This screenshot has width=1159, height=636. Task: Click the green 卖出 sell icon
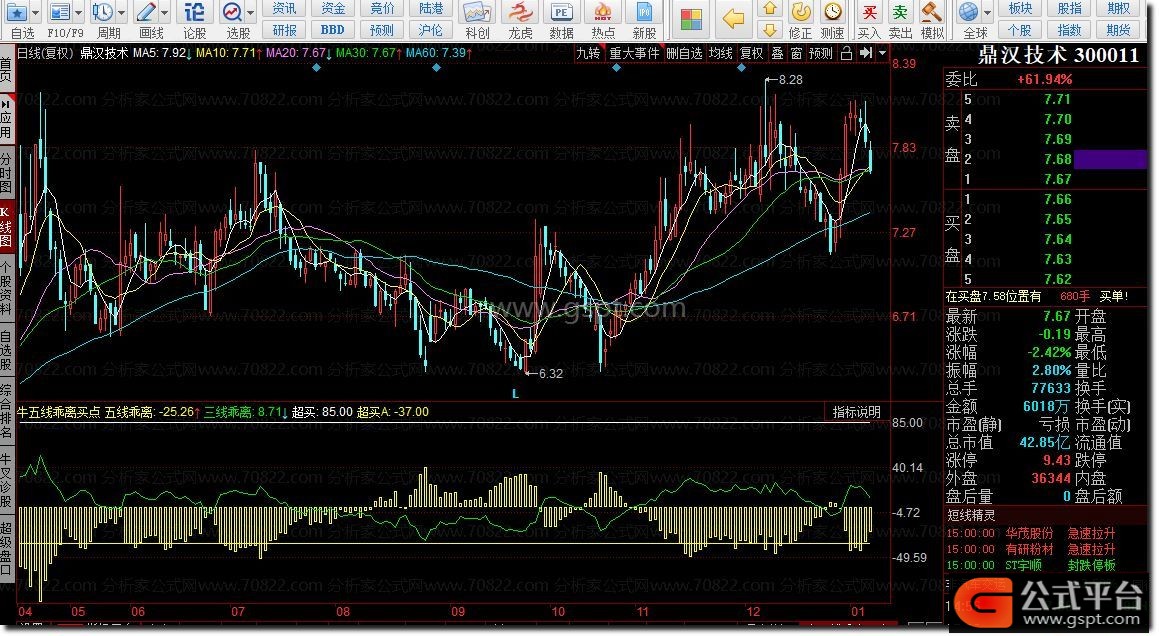point(900,13)
